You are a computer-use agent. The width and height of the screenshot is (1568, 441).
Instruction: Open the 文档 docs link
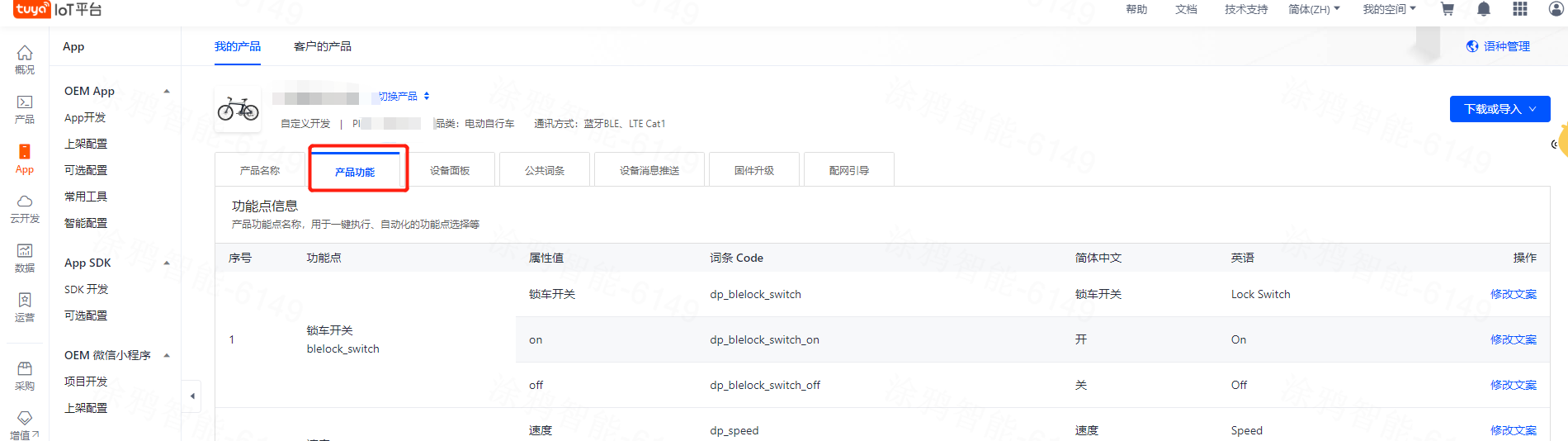(x=1186, y=9)
